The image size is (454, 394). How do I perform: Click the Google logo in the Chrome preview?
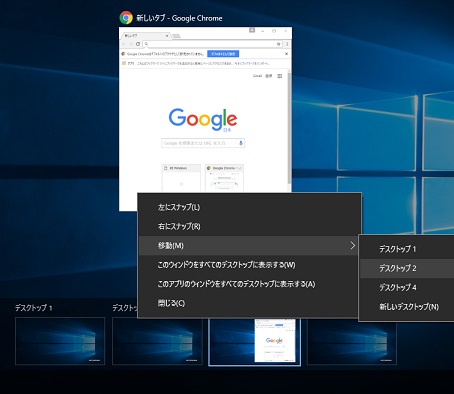203,119
